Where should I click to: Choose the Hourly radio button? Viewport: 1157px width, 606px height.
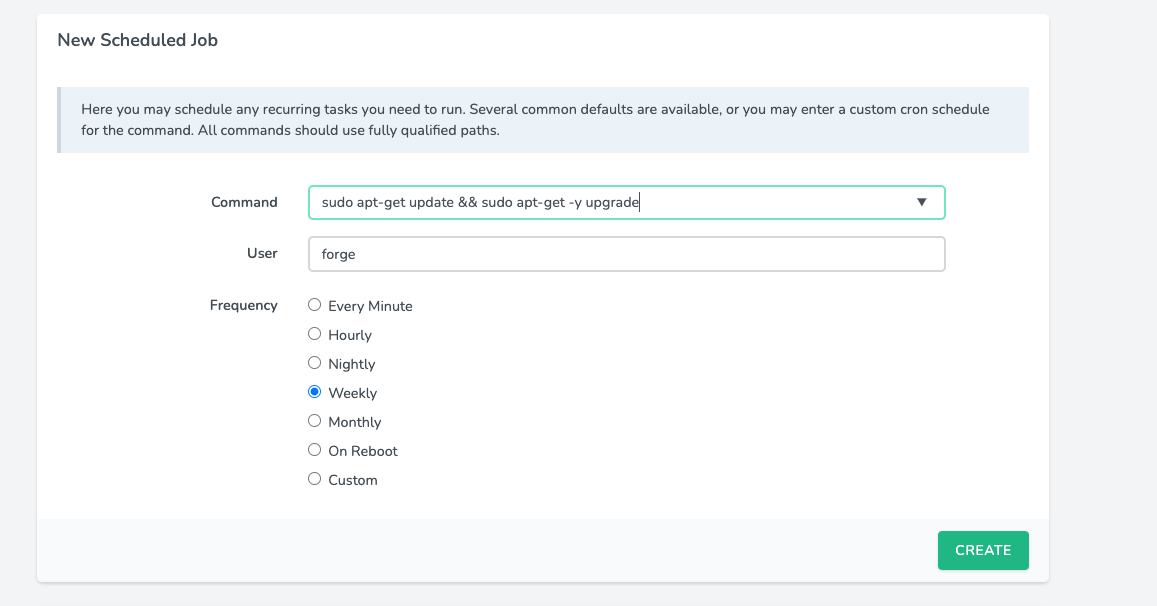click(315, 334)
